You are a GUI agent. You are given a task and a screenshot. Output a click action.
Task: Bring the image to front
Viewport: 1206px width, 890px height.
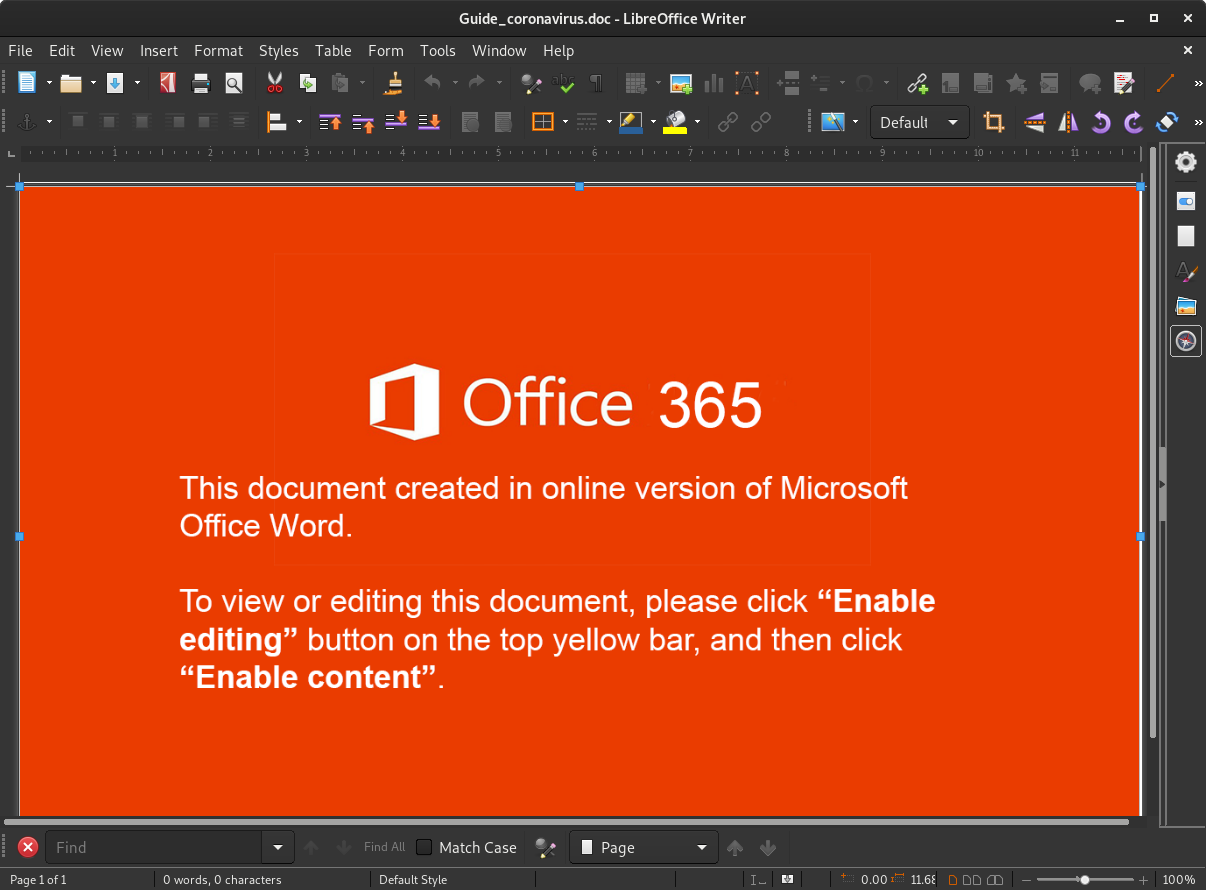pyautogui.click(x=331, y=122)
